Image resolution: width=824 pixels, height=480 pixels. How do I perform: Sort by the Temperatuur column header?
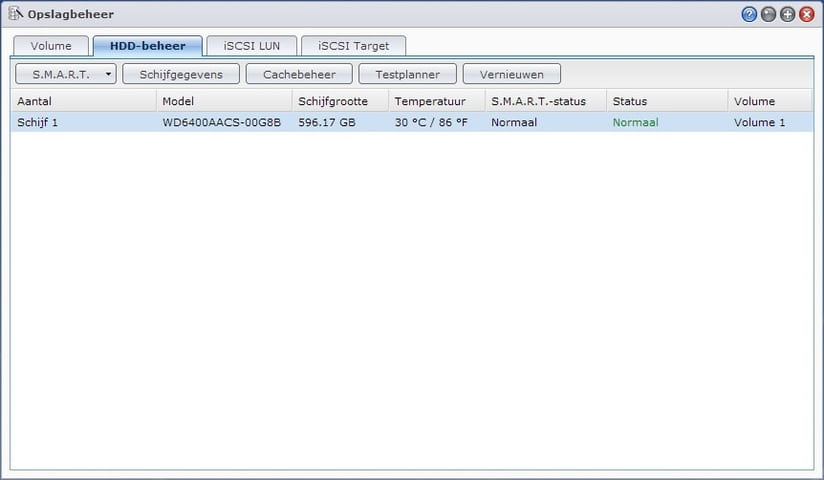[436, 101]
